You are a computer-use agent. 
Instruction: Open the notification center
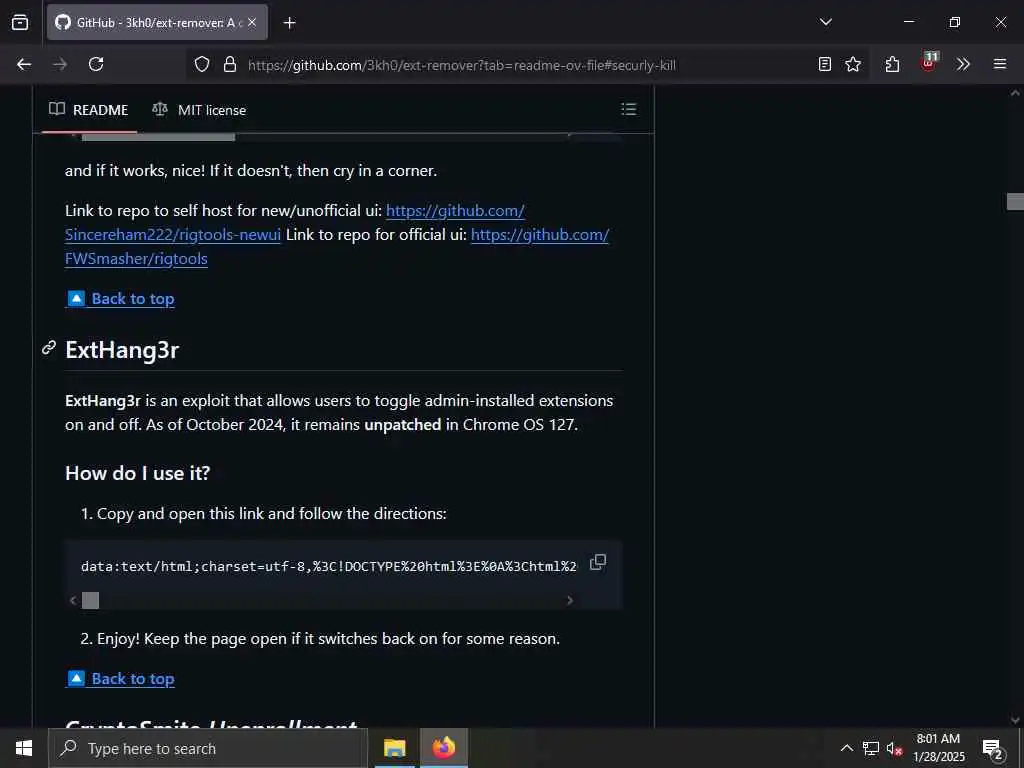(x=993, y=748)
